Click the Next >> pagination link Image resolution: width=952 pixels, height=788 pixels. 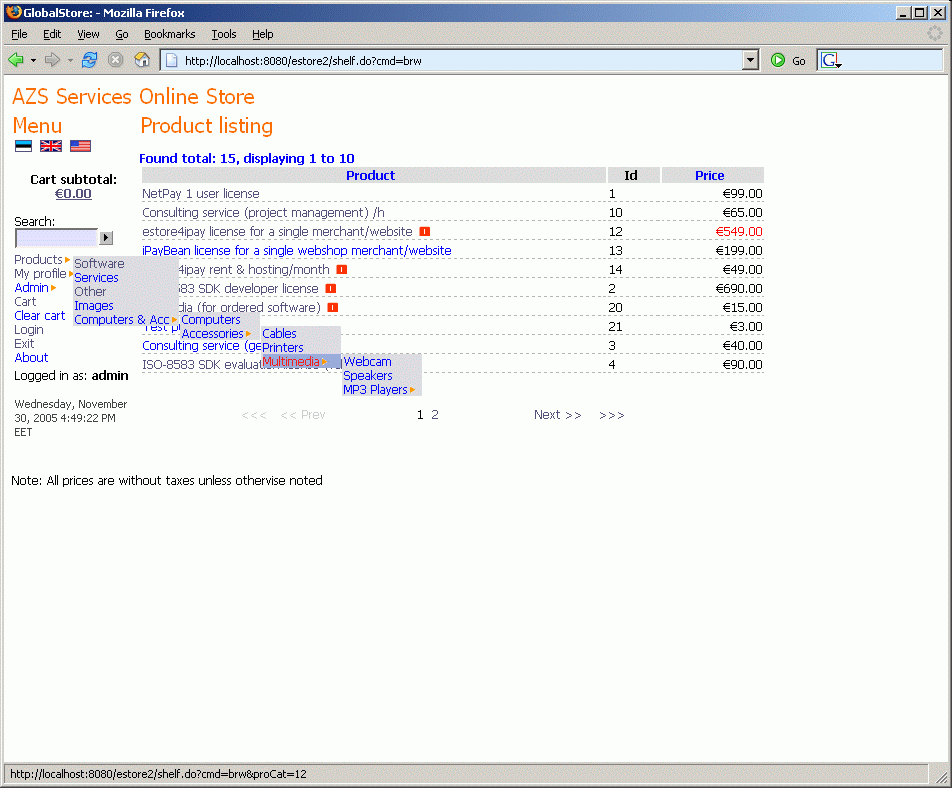(557, 415)
